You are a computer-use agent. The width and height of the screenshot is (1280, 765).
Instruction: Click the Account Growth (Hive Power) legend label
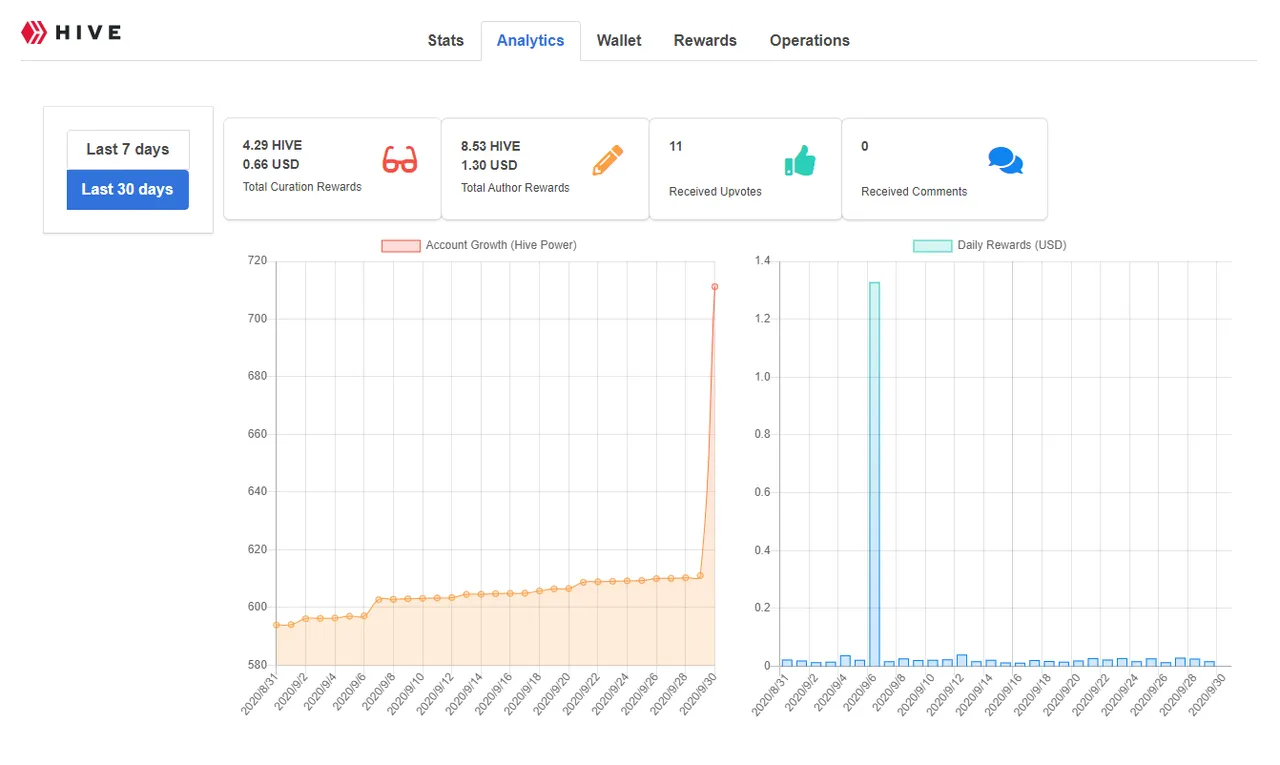click(501, 245)
